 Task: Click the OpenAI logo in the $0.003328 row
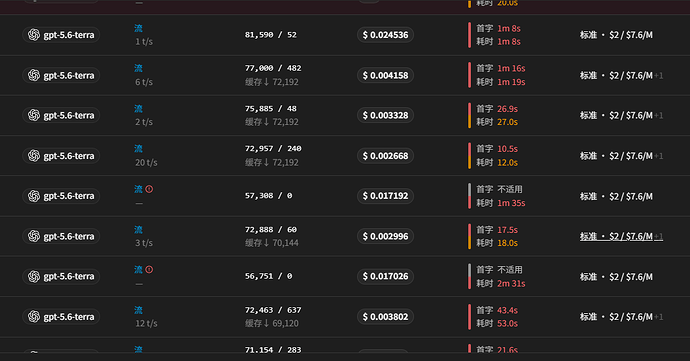pyautogui.click(x=34, y=115)
